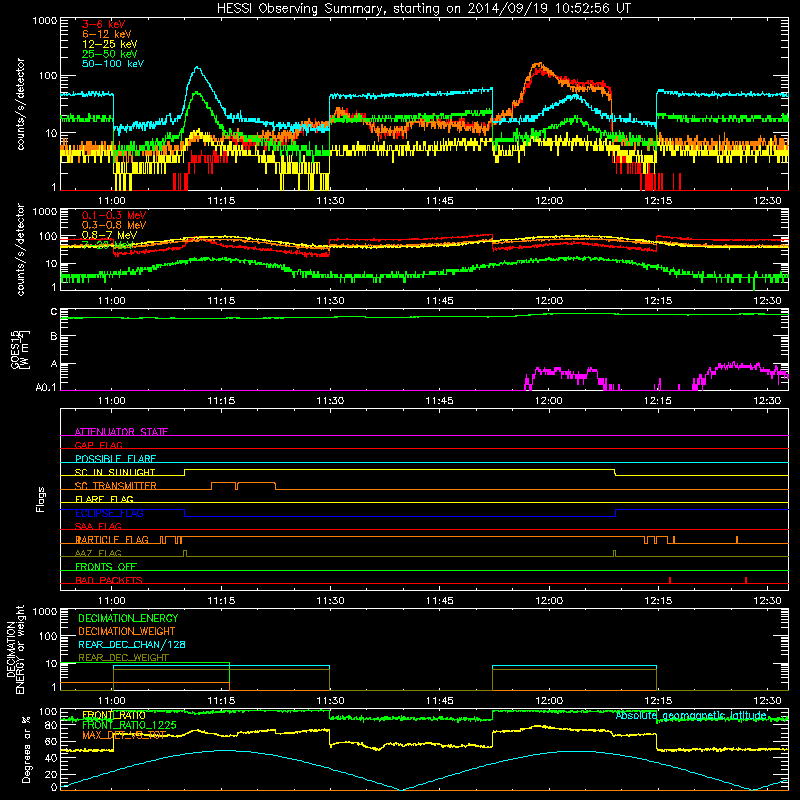Screen dimensions: 800x800
Task: Click the DECIMATION_WEIGHT legend label
Action: tap(127, 631)
